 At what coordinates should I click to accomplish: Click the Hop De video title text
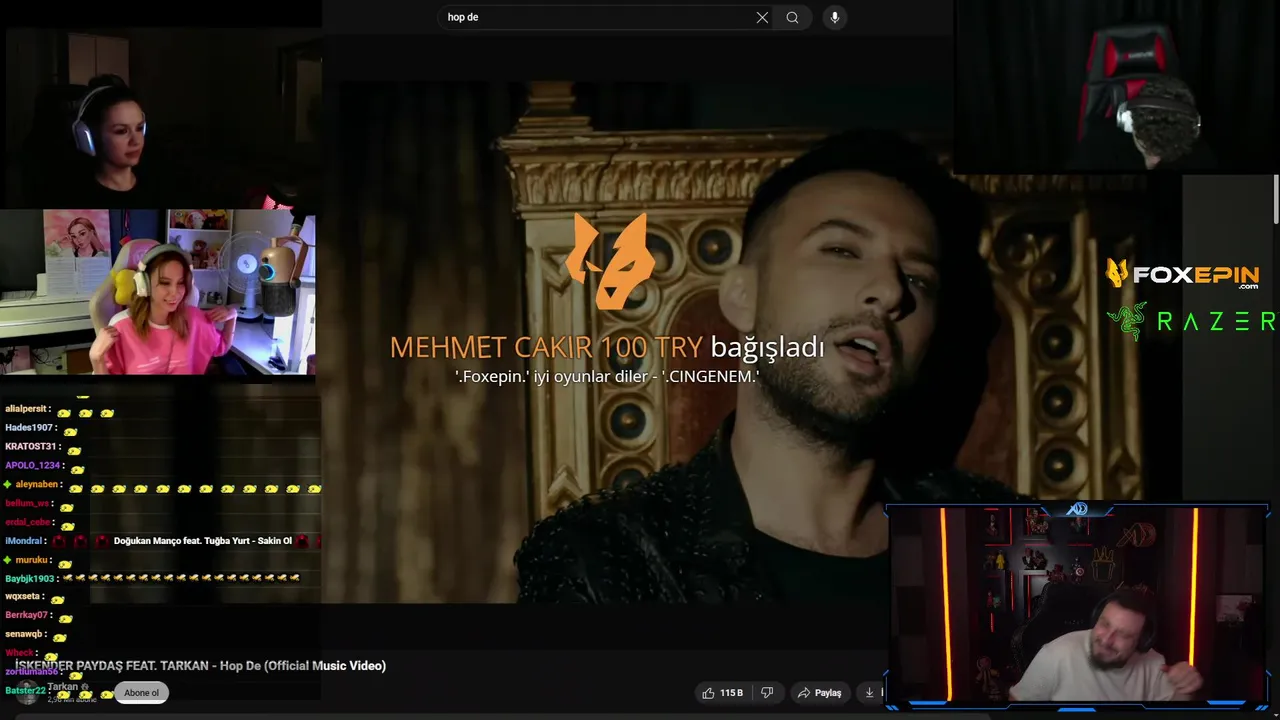click(200, 665)
